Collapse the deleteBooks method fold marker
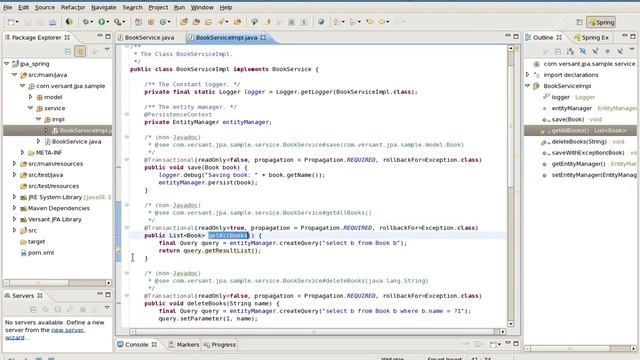The image size is (640, 360). (x=127, y=296)
